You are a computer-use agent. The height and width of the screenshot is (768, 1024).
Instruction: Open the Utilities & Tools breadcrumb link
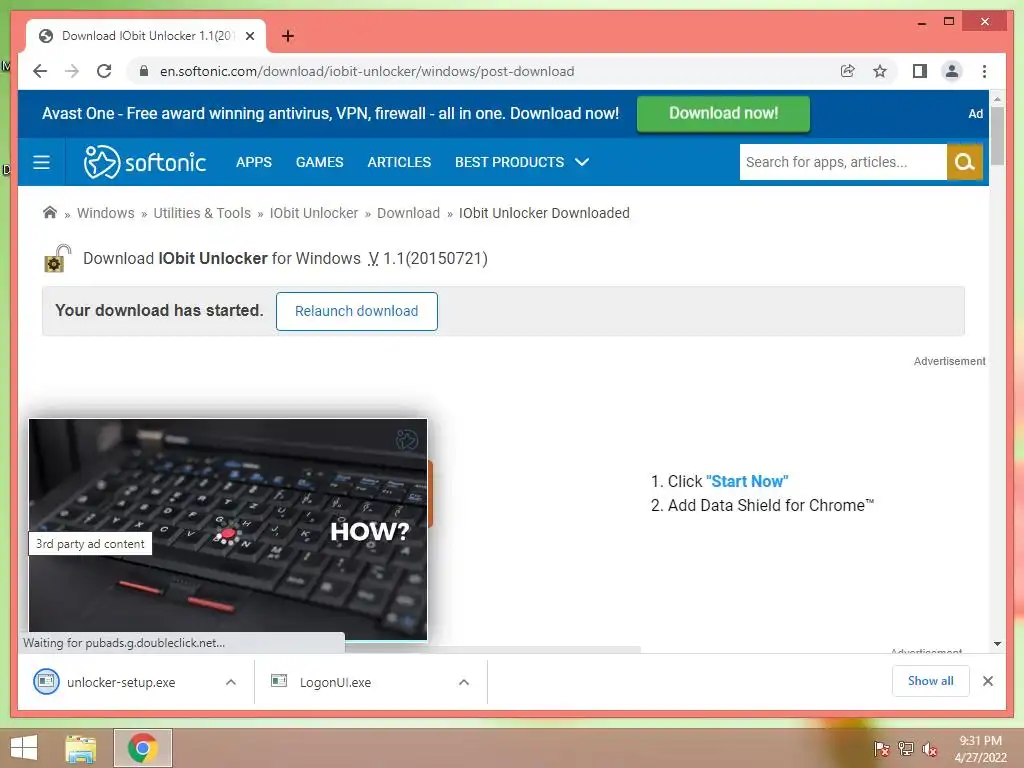(202, 213)
